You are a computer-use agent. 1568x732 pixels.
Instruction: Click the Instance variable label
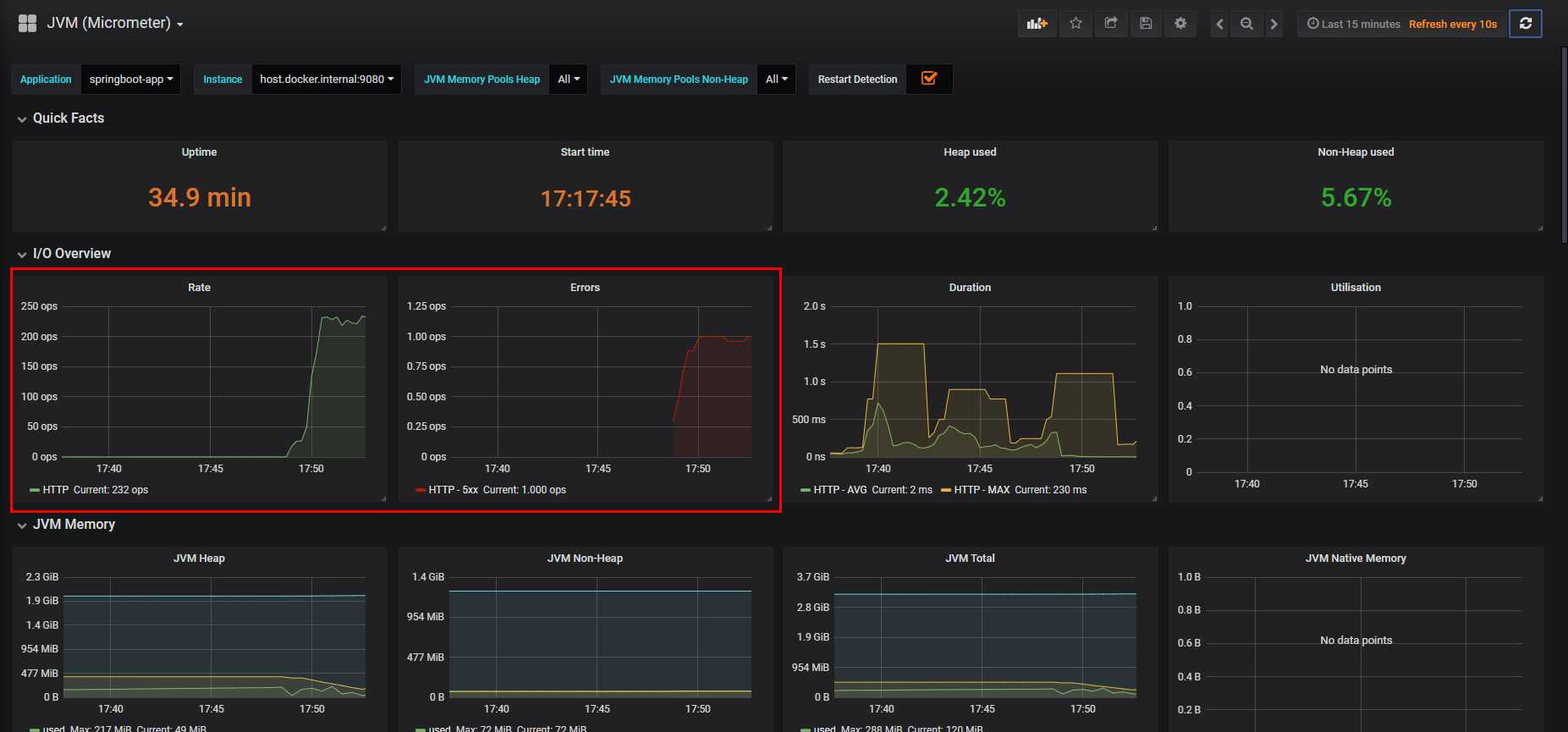(223, 79)
